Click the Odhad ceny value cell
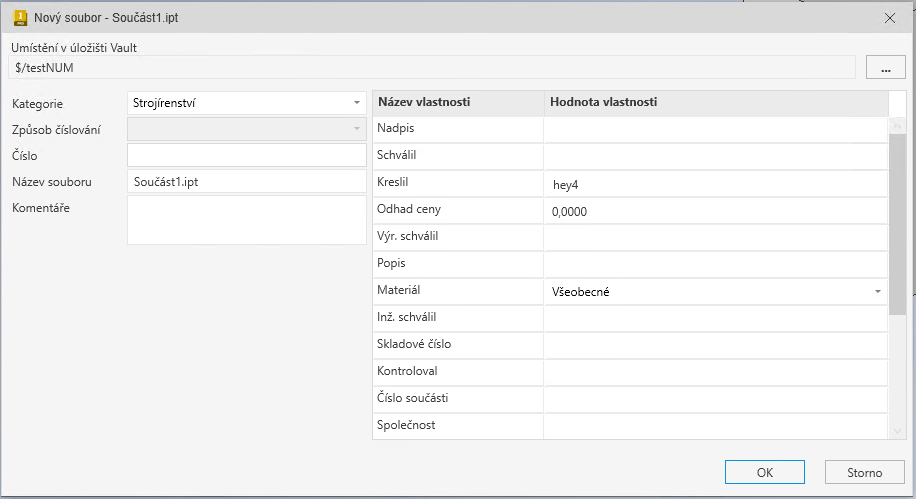 coord(715,211)
